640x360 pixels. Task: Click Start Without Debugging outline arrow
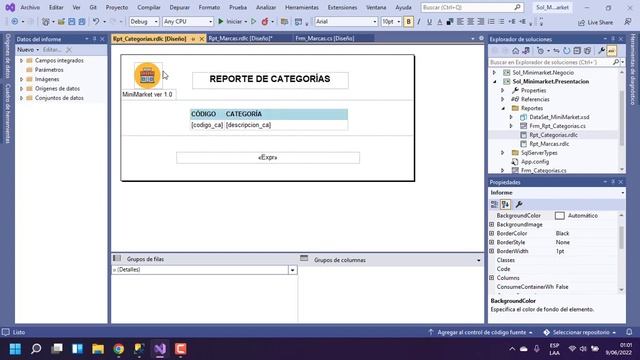point(253,22)
